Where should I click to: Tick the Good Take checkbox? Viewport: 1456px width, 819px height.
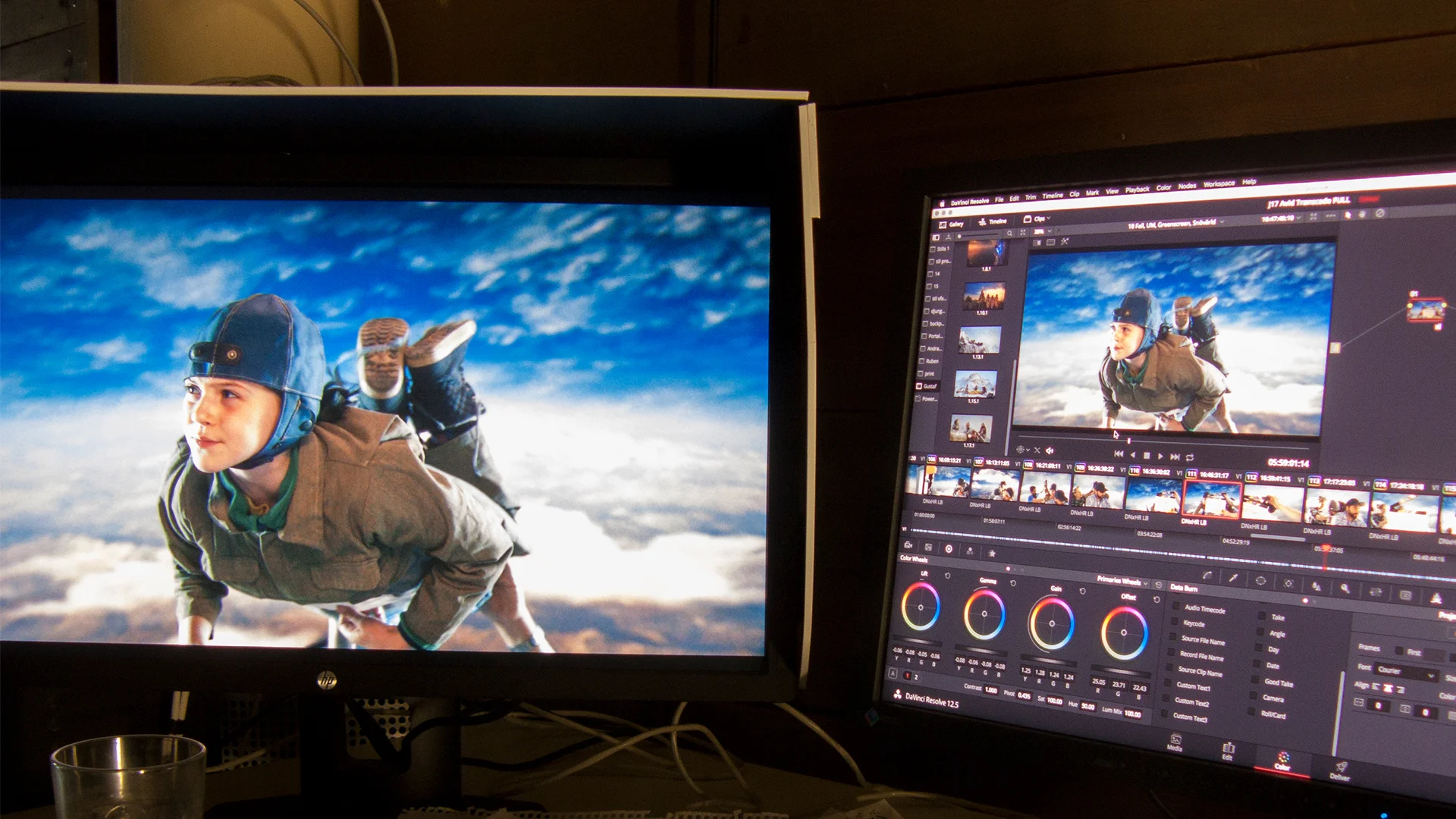[1256, 681]
